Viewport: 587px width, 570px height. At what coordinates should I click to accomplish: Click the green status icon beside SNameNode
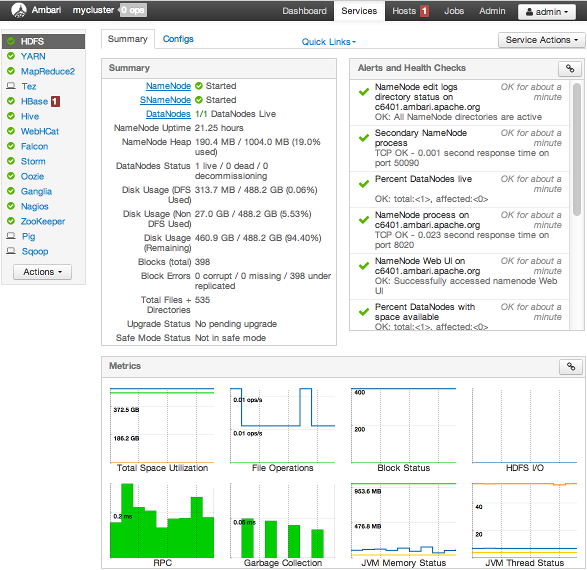point(199,100)
